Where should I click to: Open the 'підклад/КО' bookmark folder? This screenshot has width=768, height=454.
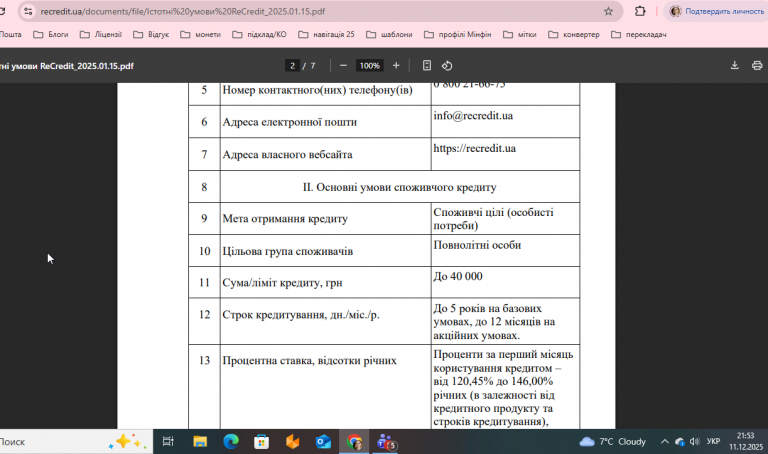pos(260,34)
